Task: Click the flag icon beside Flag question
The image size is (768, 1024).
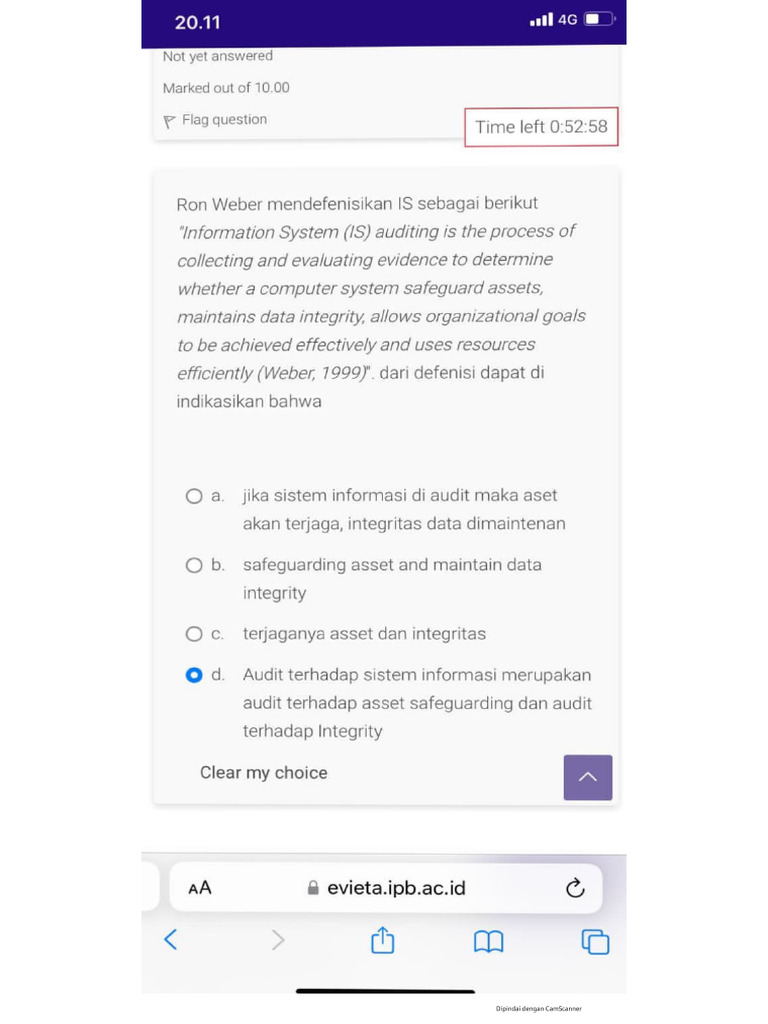Action: 169,121
